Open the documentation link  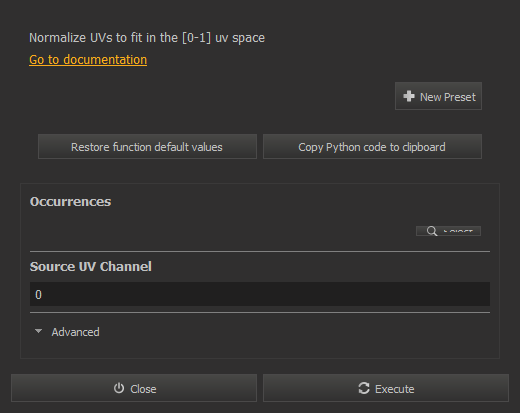pos(88,60)
